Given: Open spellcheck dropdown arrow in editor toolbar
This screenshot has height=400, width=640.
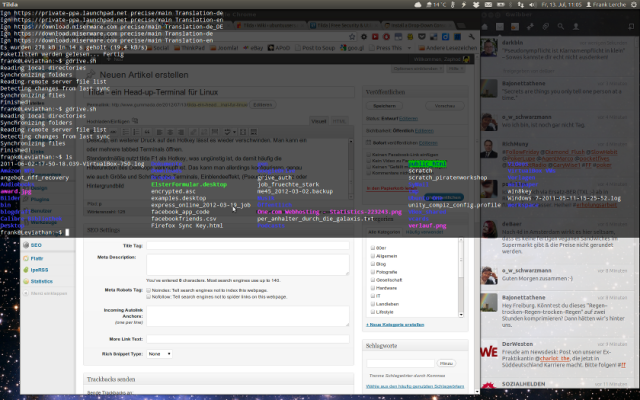Looking at the screenshot, I should (x=234, y=132).
